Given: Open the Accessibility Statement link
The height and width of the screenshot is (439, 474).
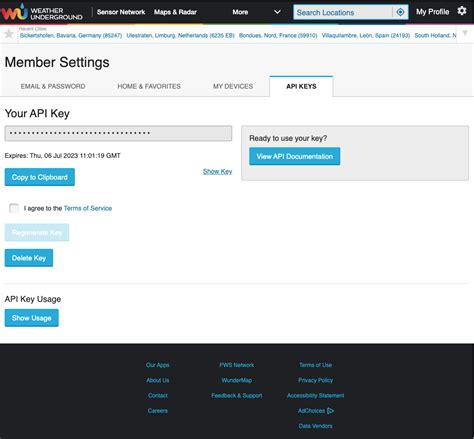Looking at the screenshot, I should pos(315,396).
